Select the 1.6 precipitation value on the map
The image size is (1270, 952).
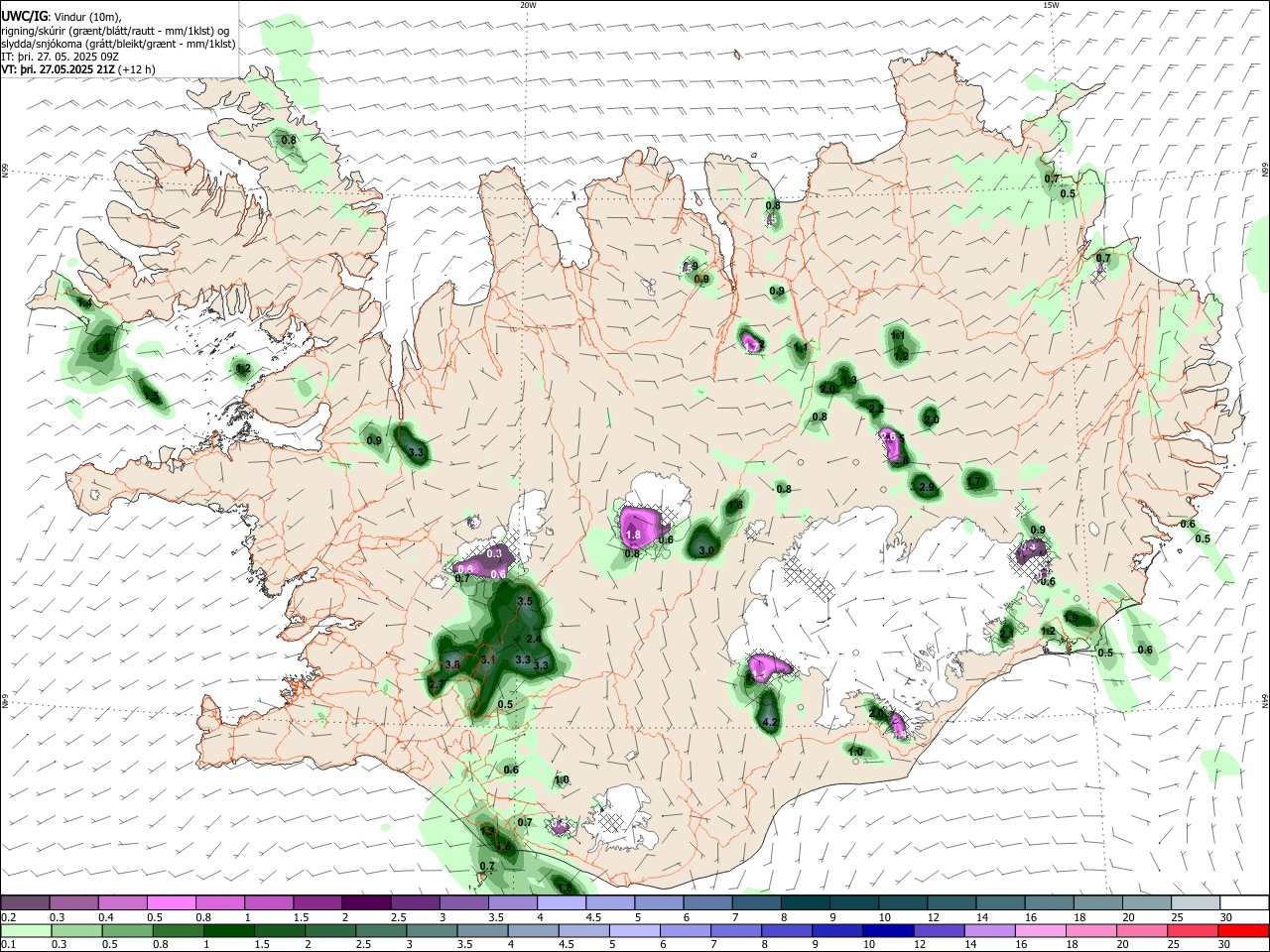tap(735, 505)
